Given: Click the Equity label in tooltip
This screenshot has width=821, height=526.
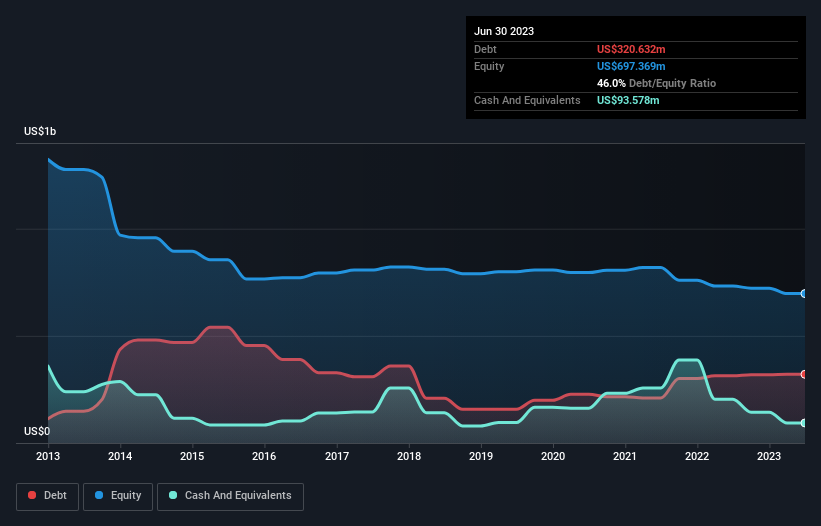Looking at the screenshot, I should (x=489, y=66).
